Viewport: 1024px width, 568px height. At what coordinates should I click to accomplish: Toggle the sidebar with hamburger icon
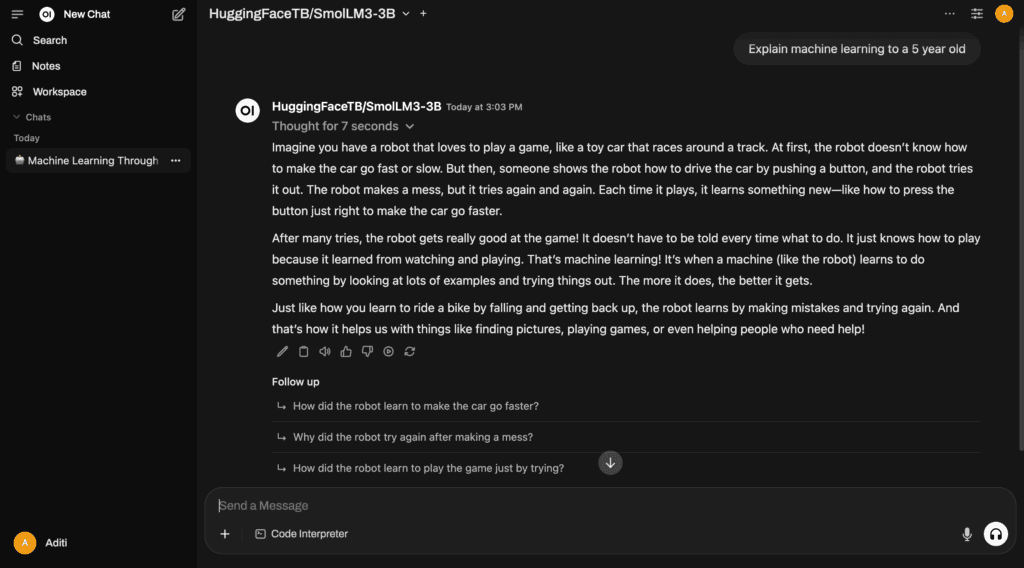click(x=17, y=14)
